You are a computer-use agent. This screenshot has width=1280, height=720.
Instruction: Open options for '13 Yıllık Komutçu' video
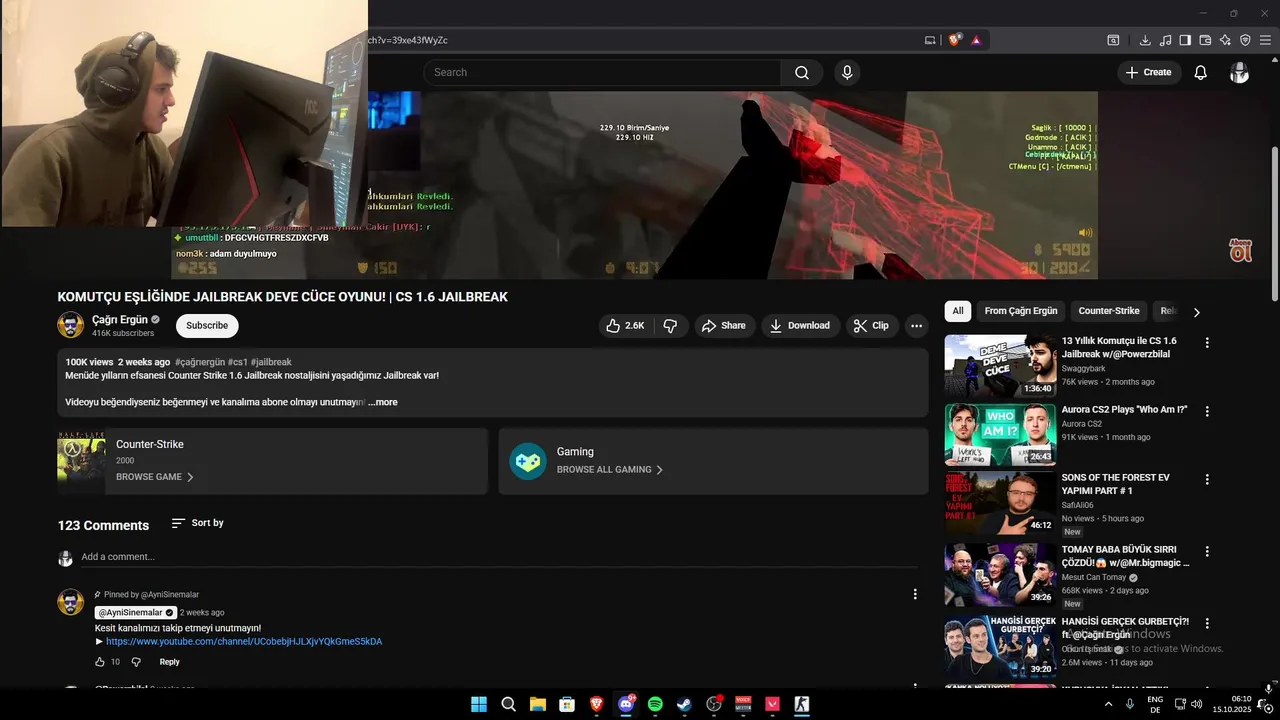tap(1207, 343)
